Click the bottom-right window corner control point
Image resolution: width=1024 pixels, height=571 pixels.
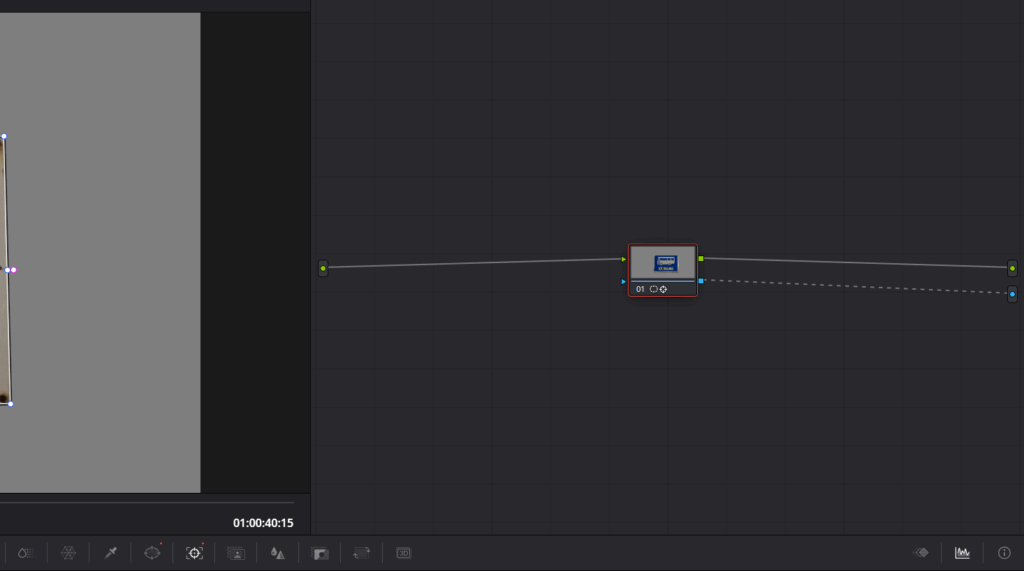(10, 404)
